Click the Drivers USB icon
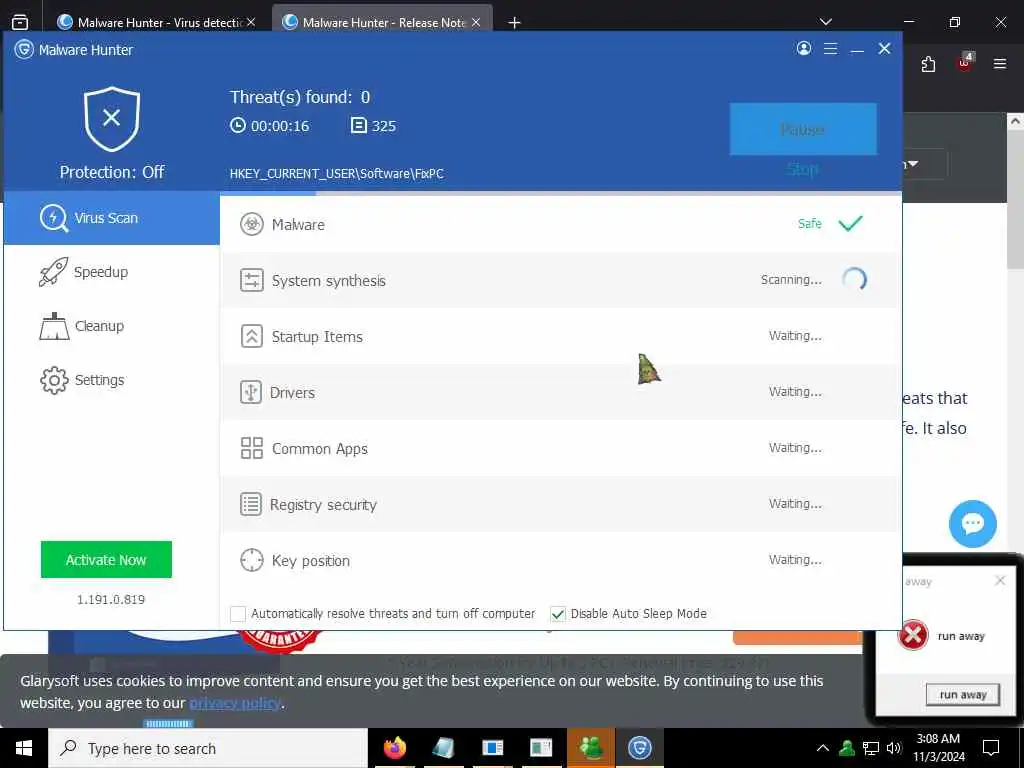 [x=251, y=392]
